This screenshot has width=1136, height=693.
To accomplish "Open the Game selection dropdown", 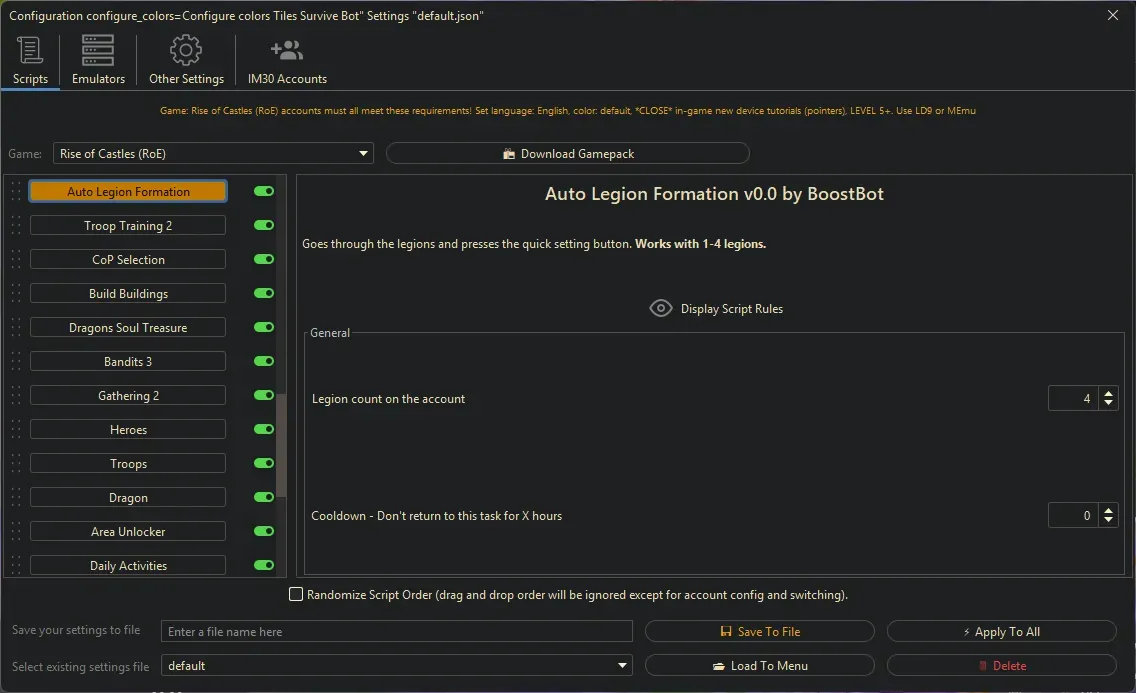I will pos(213,154).
